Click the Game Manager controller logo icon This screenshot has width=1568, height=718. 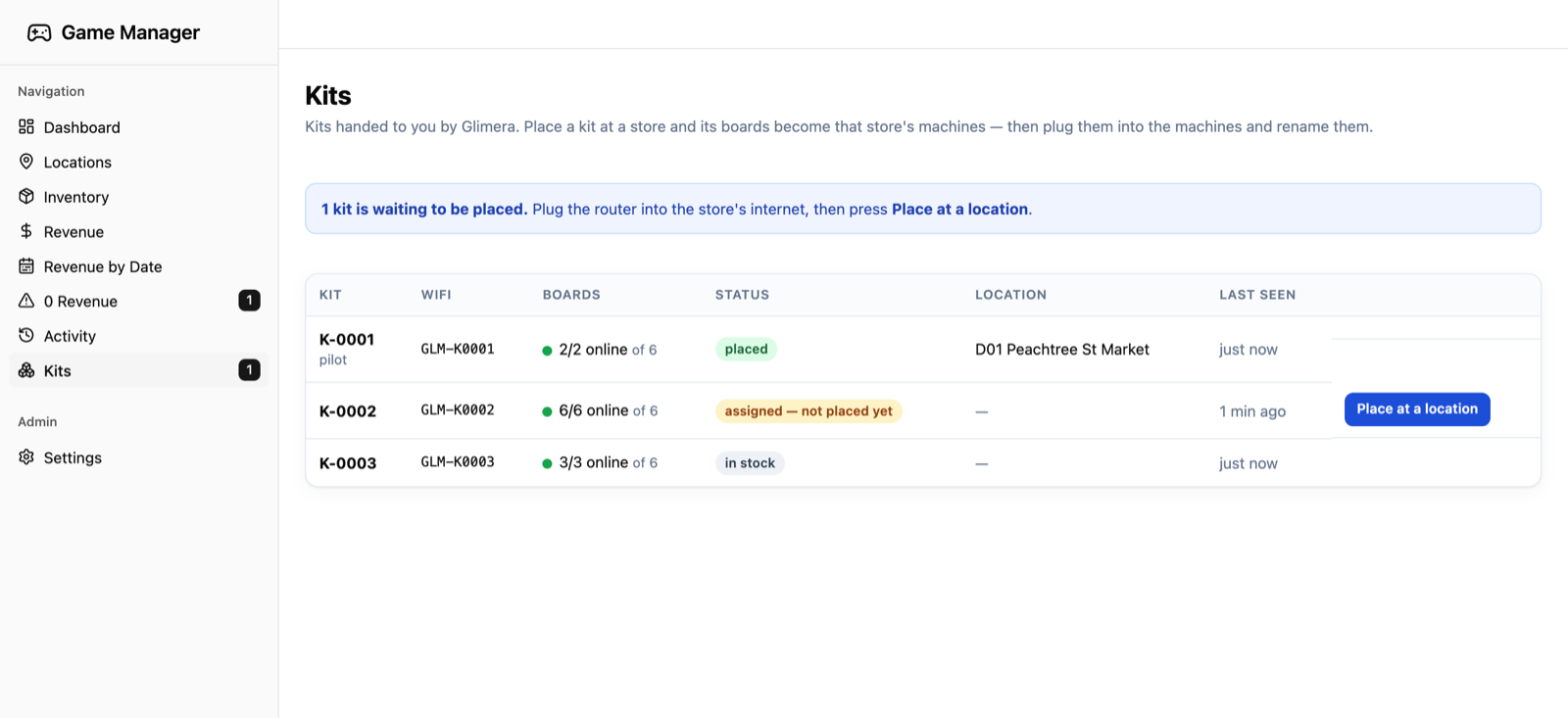tap(39, 33)
